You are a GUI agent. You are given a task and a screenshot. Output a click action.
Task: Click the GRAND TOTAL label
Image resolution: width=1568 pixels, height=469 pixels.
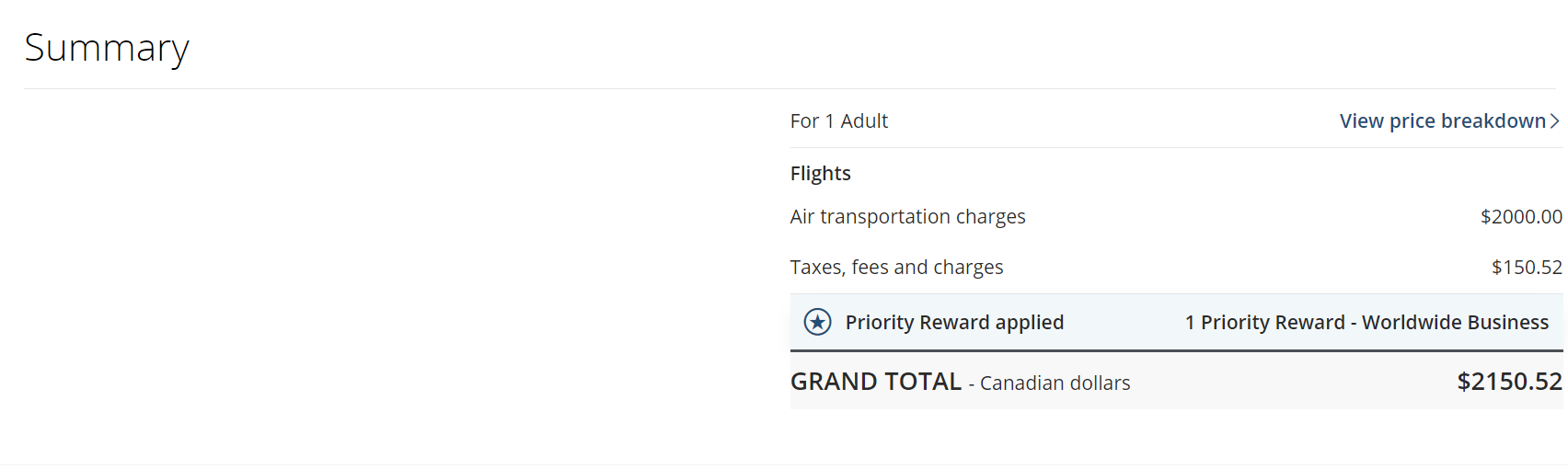(x=876, y=382)
